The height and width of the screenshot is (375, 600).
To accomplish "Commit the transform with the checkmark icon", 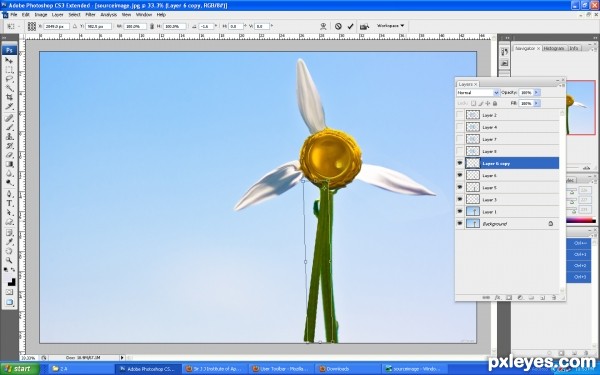I will tap(351, 26).
